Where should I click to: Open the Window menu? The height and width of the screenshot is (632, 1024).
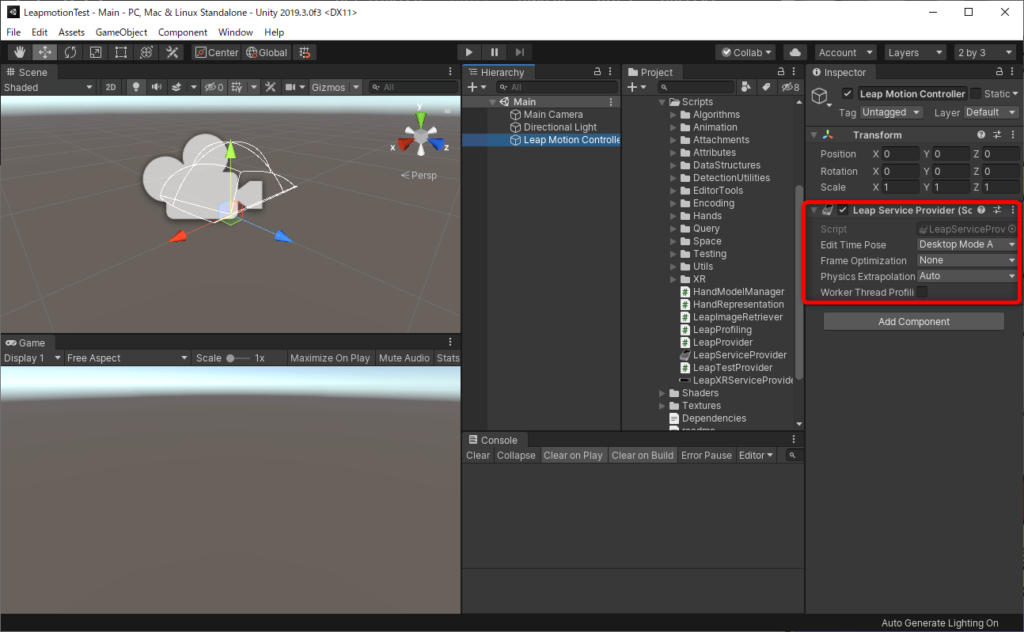[235, 32]
